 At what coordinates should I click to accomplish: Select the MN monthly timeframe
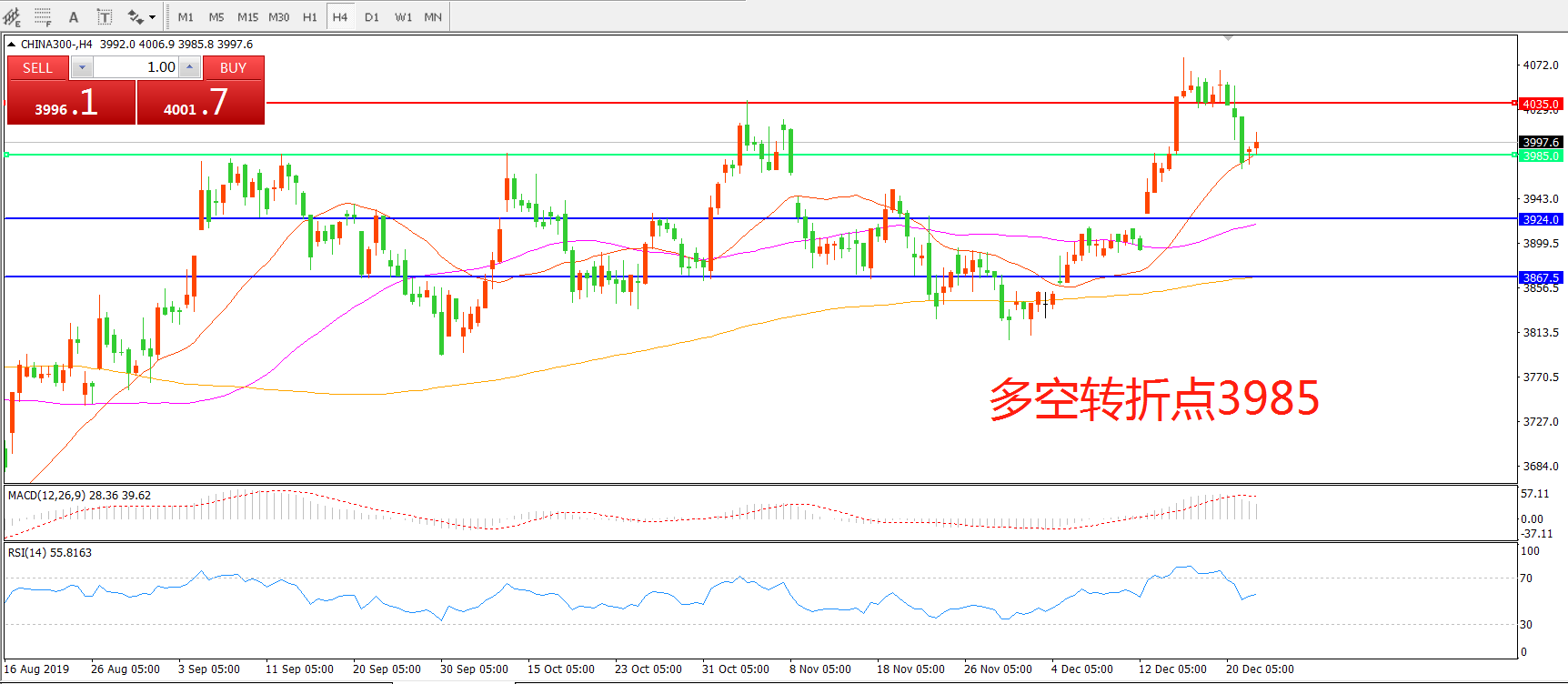[433, 16]
